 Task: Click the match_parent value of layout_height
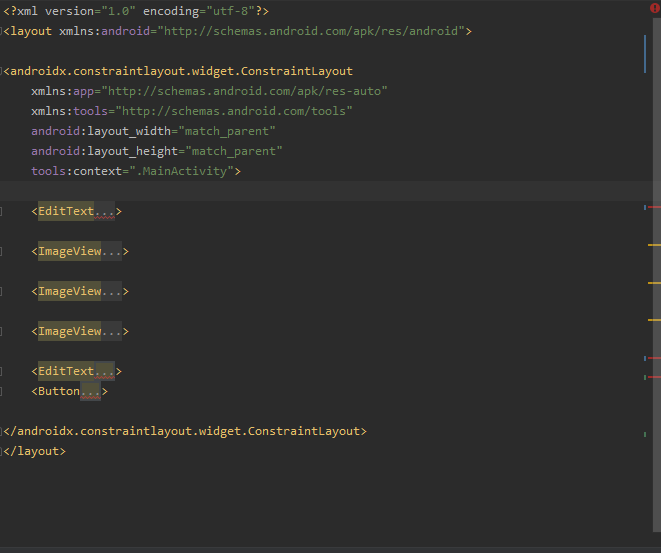click(234, 151)
